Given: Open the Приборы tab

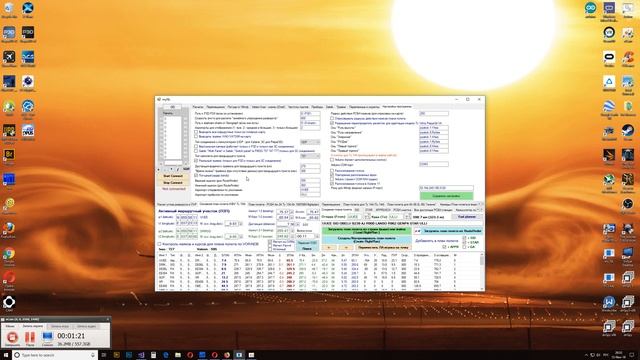Looking at the screenshot, I should pyautogui.click(x=317, y=107).
